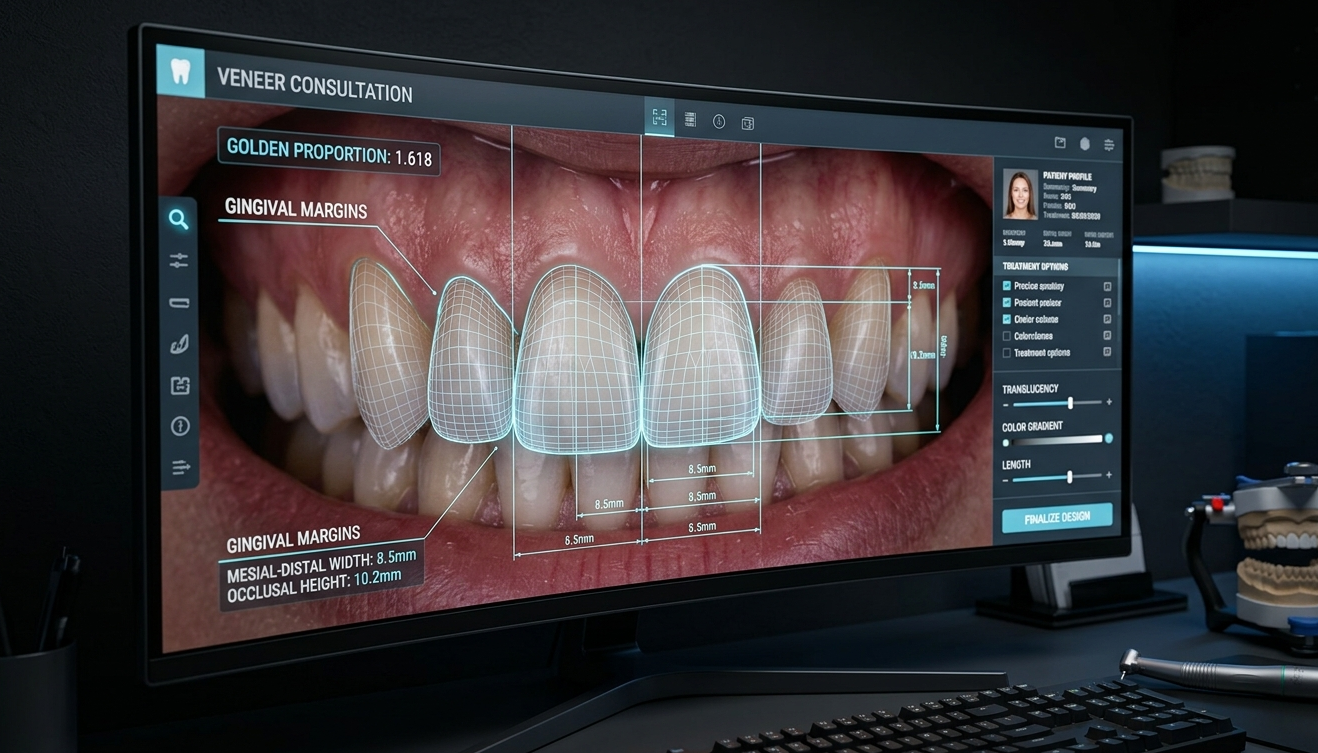Open the list view icon in the top toolbar
The width and height of the screenshot is (1318, 753).
pyautogui.click(x=690, y=120)
